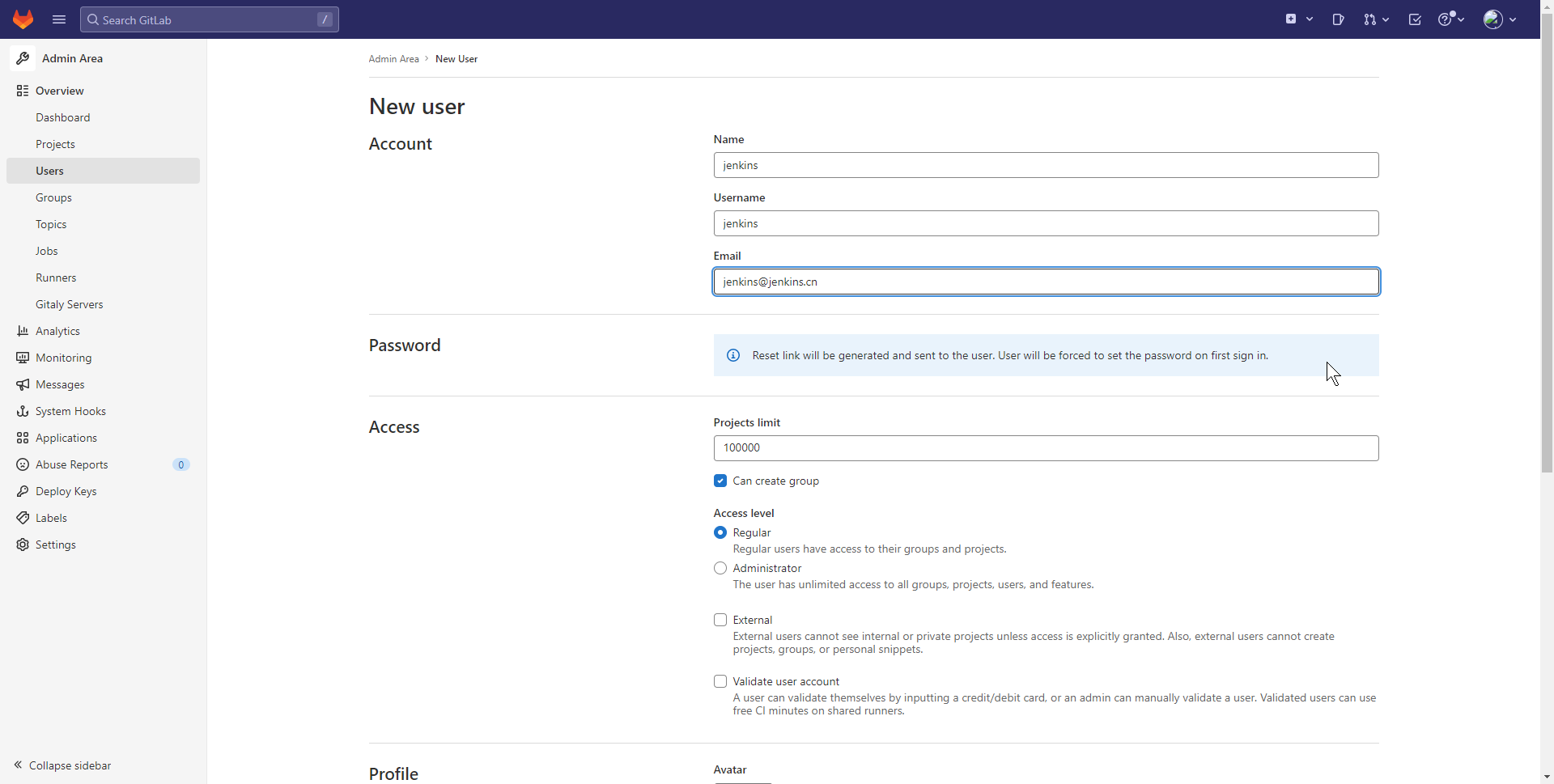The height and width of the screenshot is (784, 1554).
Task: Go to Dashboard in sidebar
Action: click(62, 117)
